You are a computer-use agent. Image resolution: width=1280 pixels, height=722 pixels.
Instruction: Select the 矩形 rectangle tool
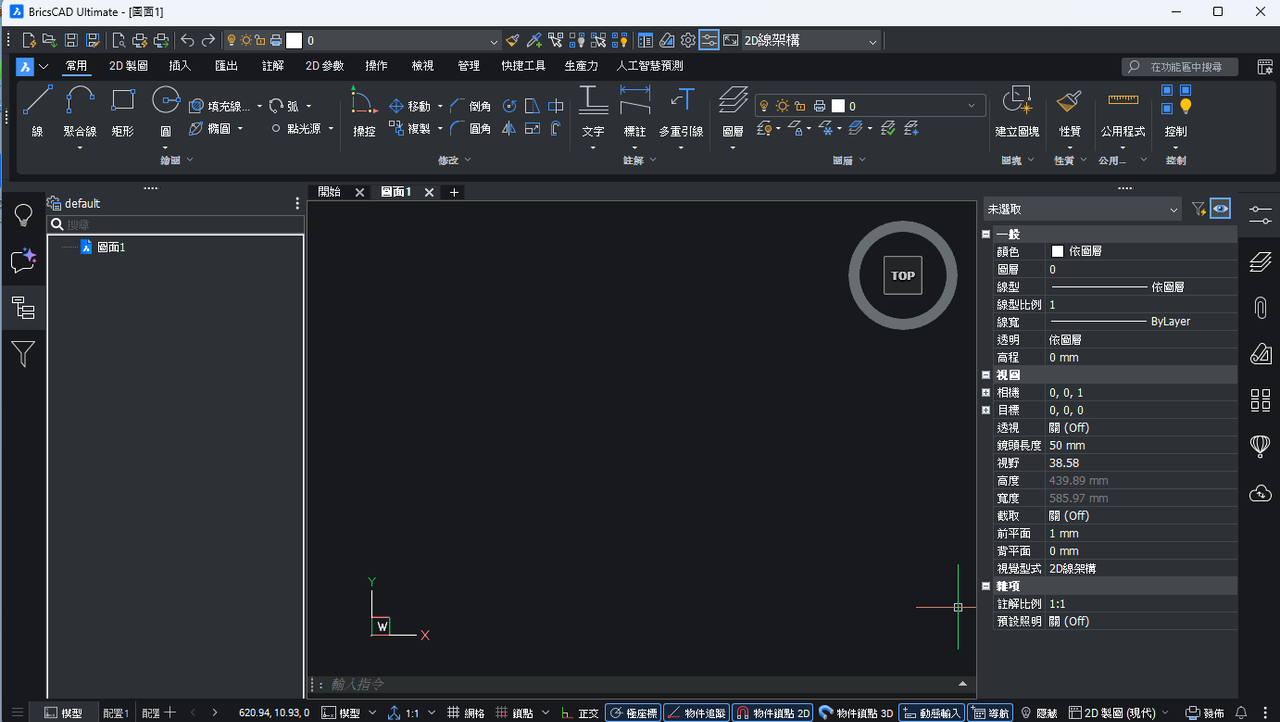(122, 111)
